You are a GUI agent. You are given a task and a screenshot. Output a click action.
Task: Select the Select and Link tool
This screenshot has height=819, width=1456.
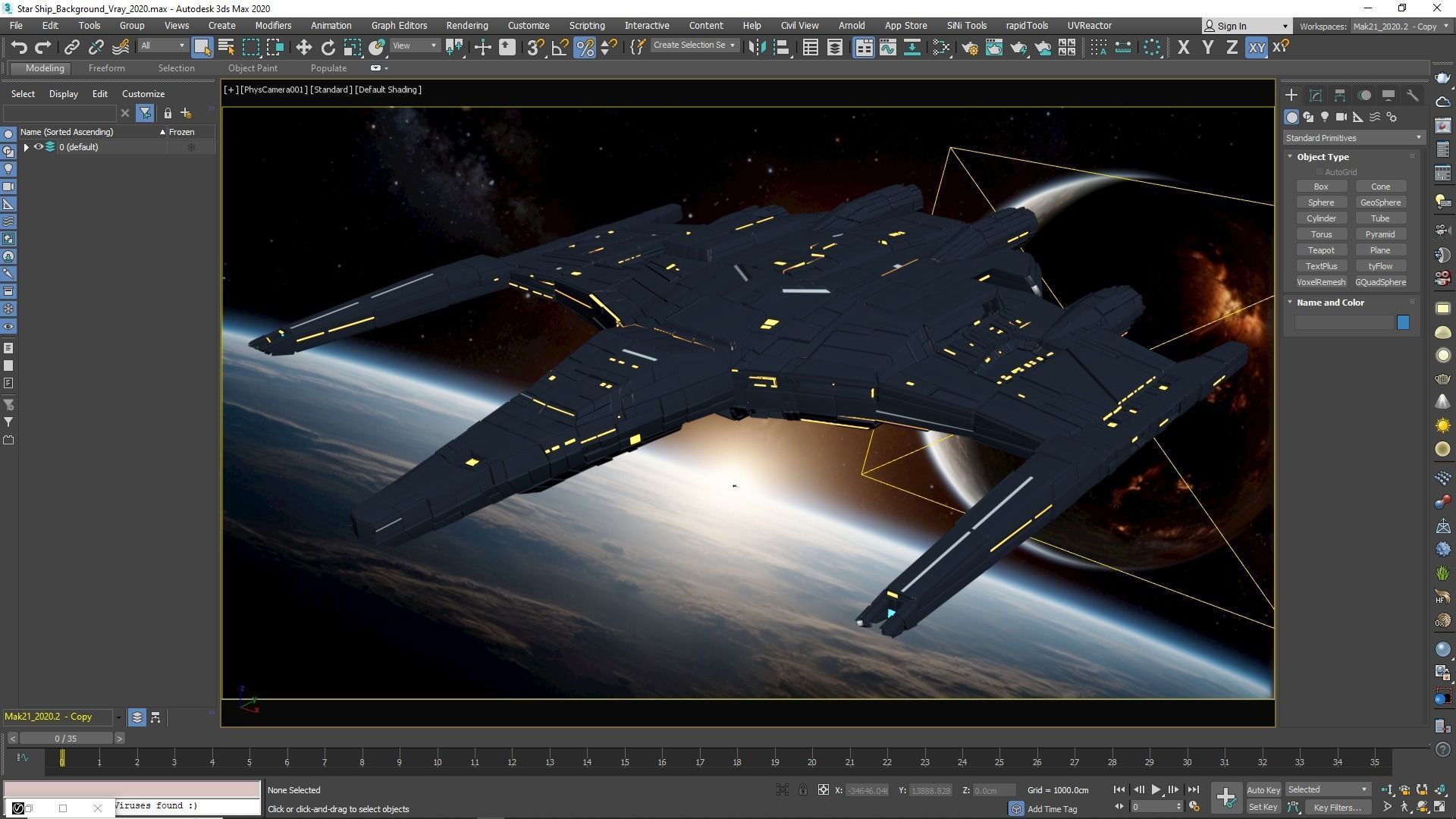[71, 47]
